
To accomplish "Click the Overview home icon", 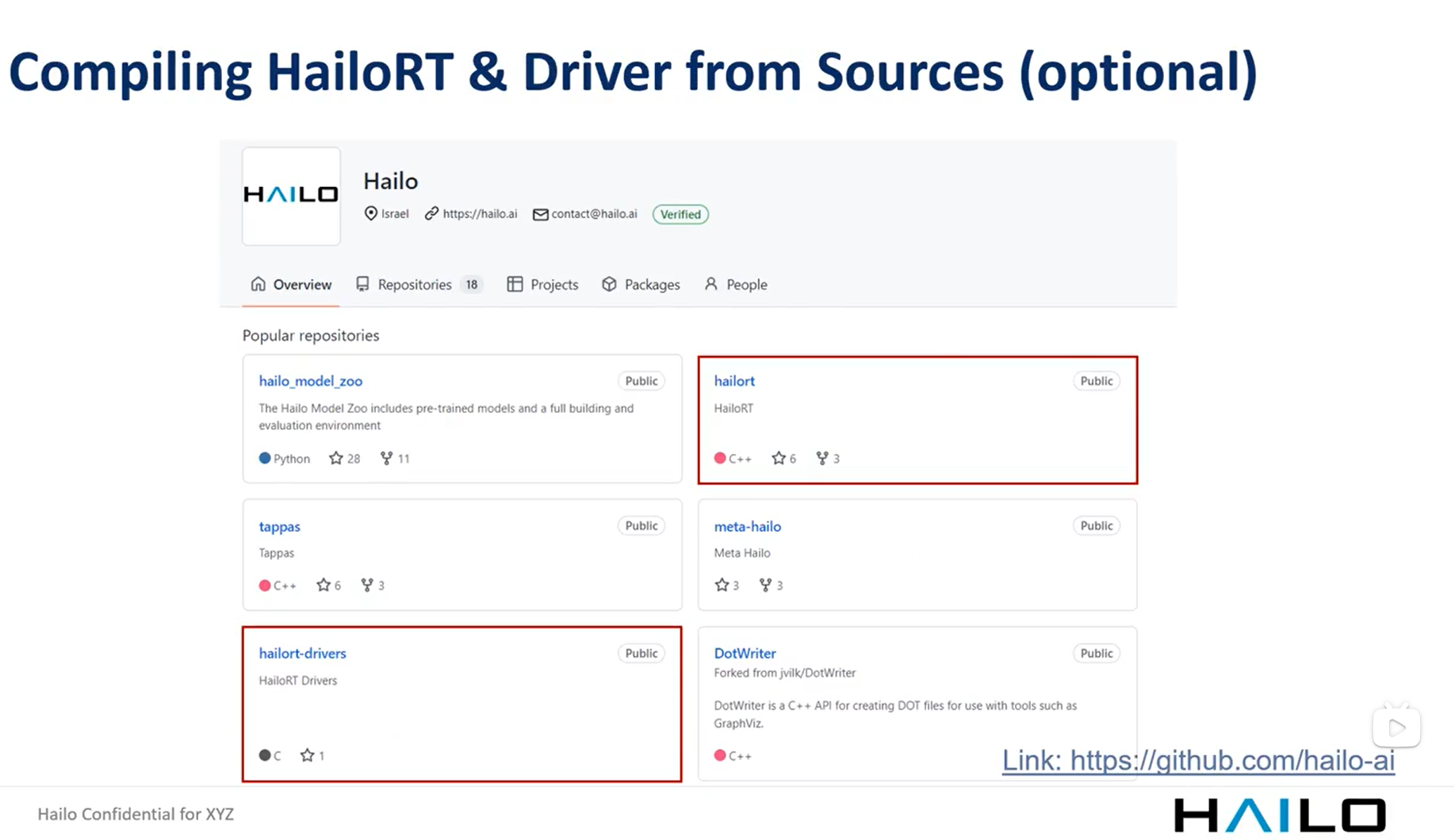I will click(x=258, y=284).
